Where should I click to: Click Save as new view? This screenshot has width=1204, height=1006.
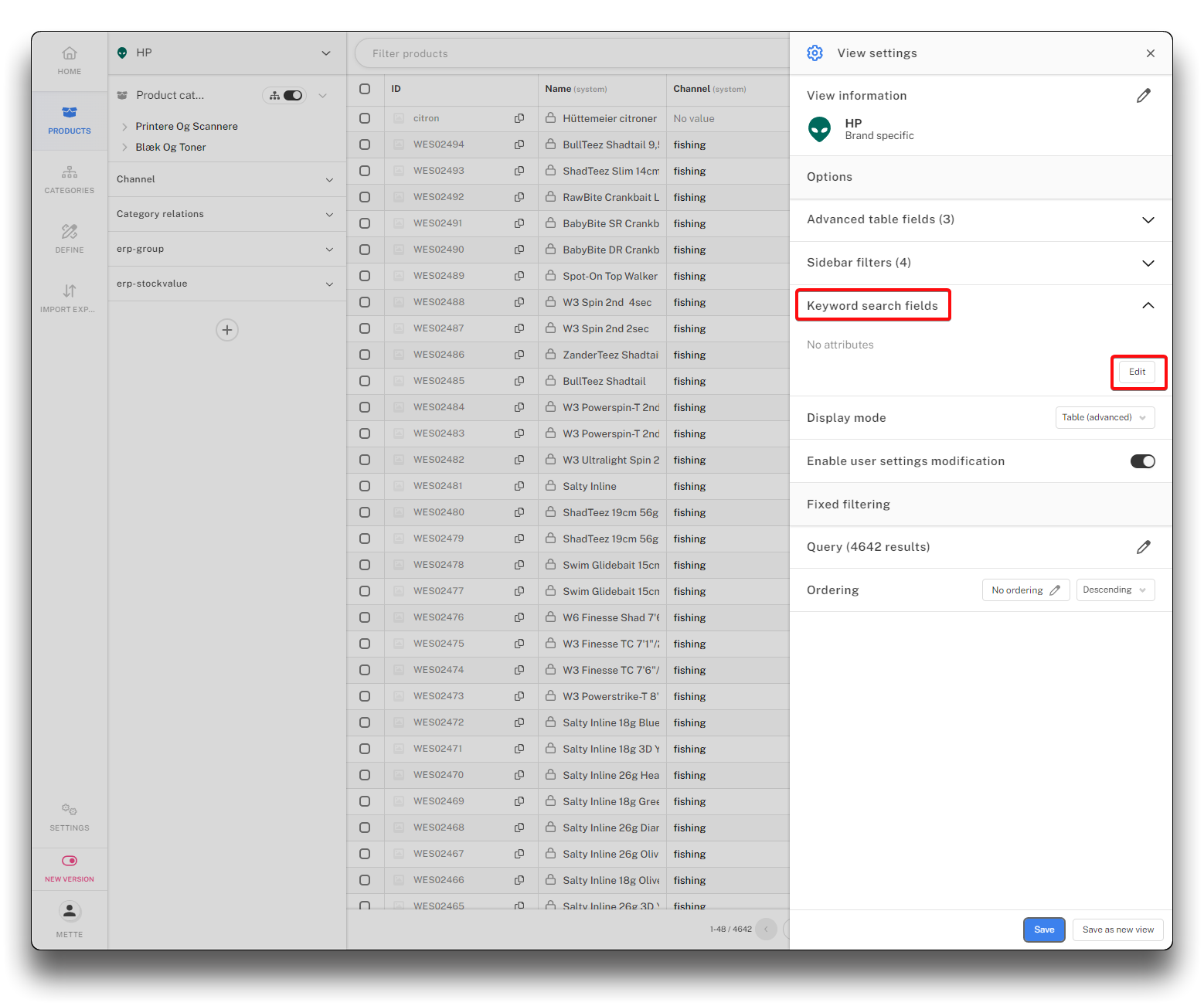(1117, 930)
